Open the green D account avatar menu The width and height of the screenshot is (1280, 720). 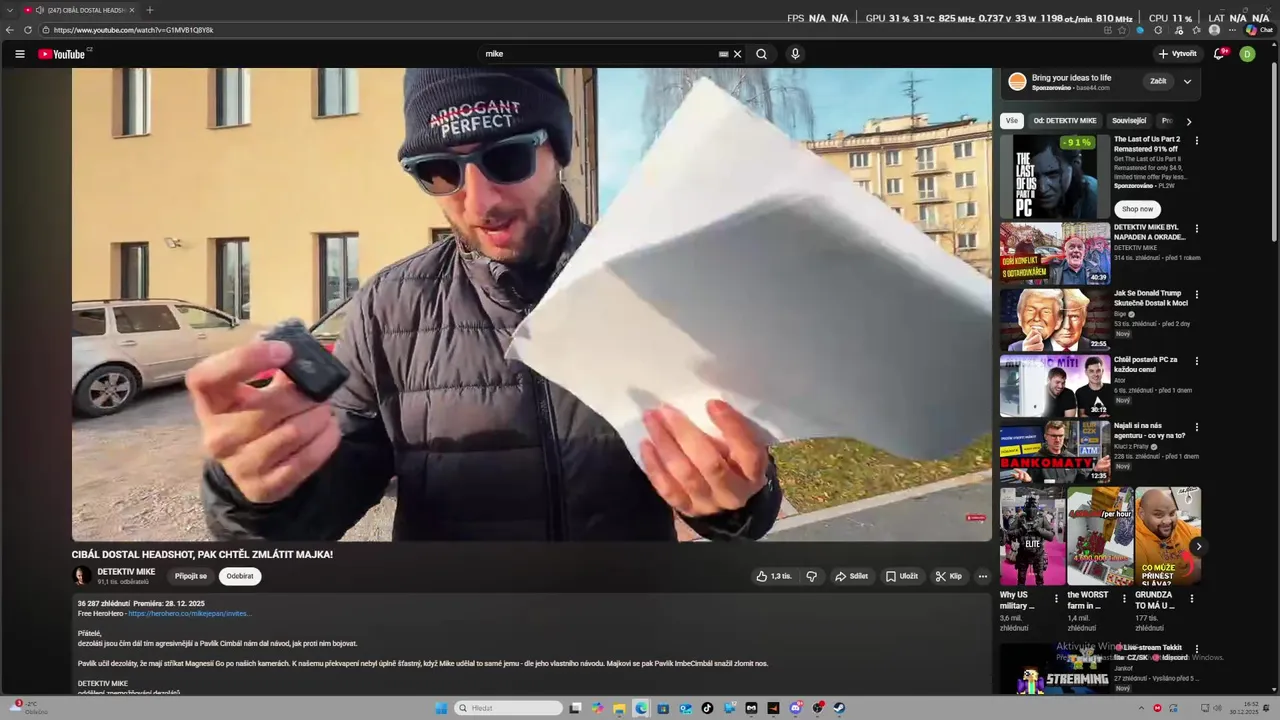(1247, 54)
